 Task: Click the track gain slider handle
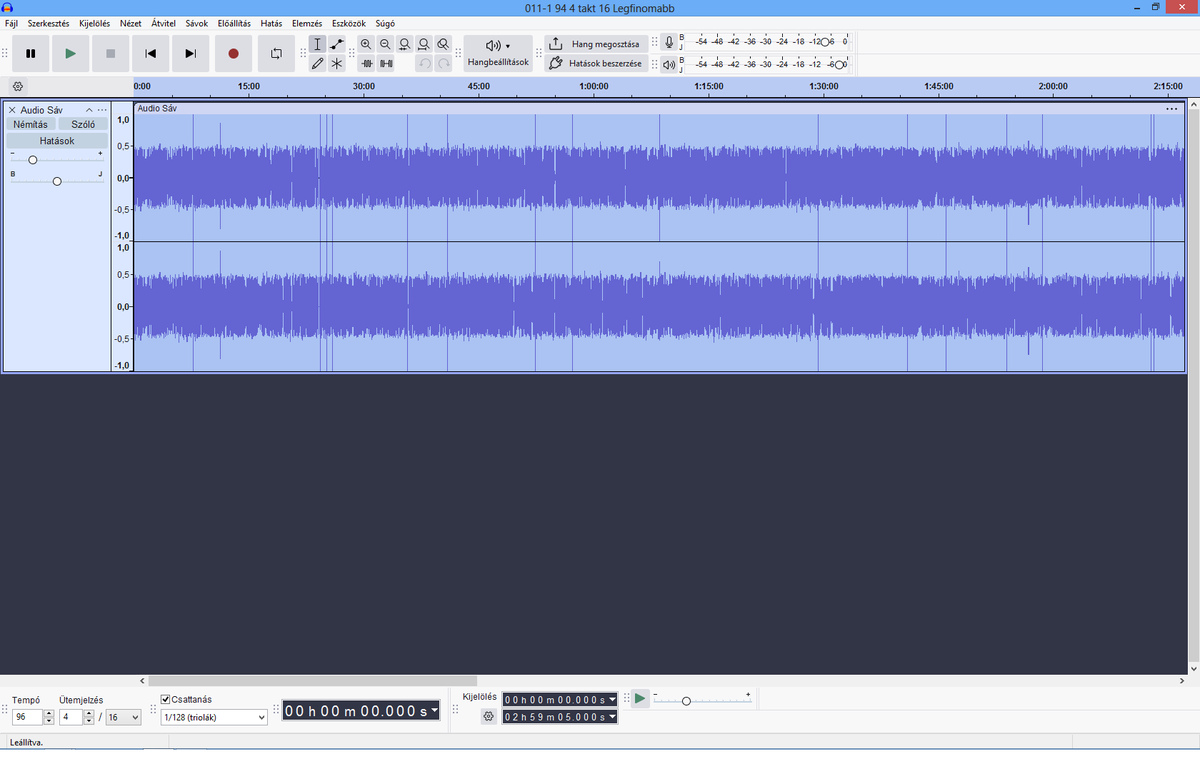point(33,160)
